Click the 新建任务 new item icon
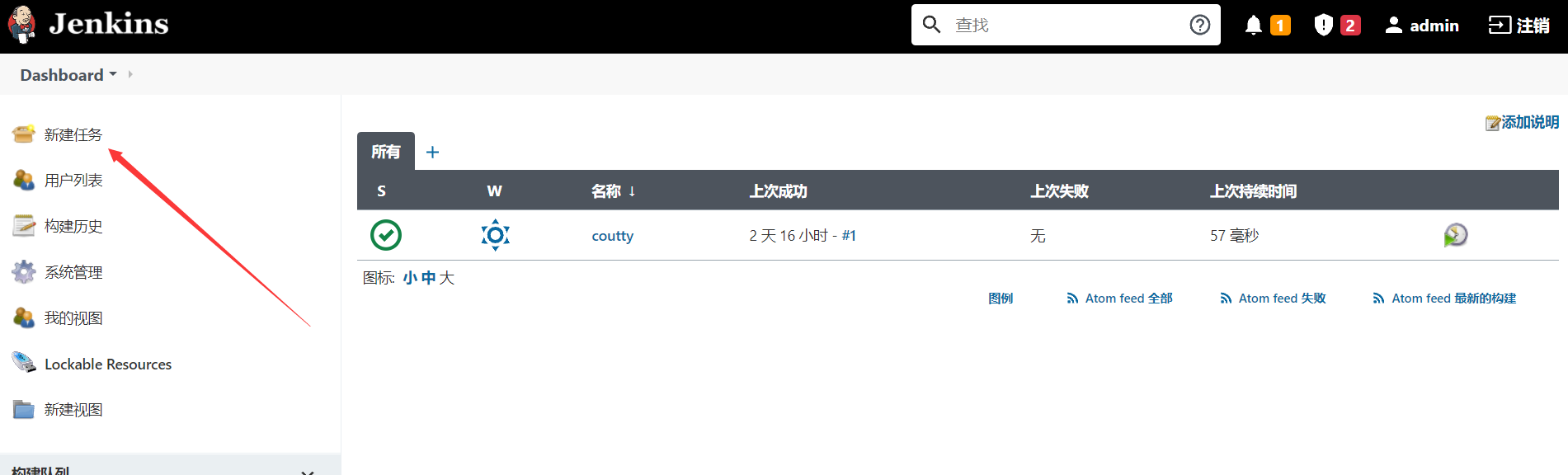The image size is (1568, 475). 24,134
